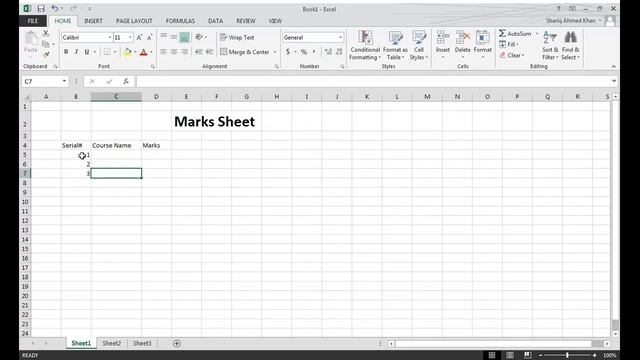
Task: Switch to the DATA tab
Action: [x=216, y=21]
